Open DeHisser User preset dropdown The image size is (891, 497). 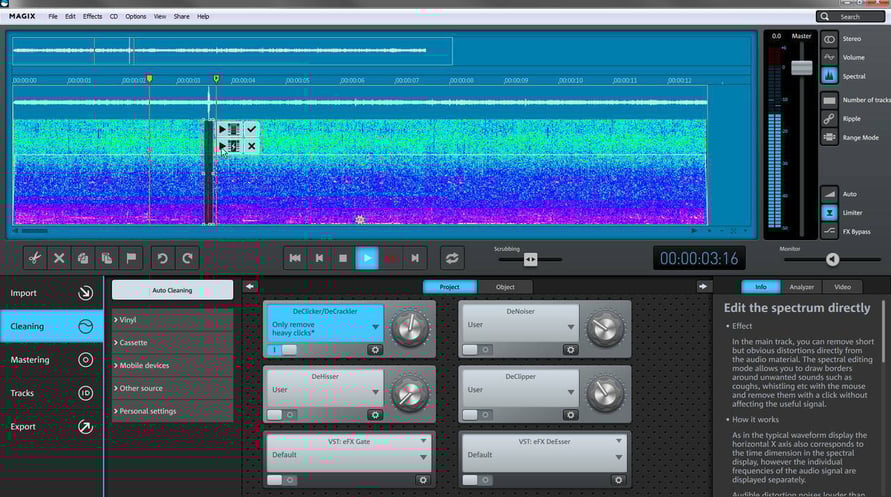tap(376, 392)
